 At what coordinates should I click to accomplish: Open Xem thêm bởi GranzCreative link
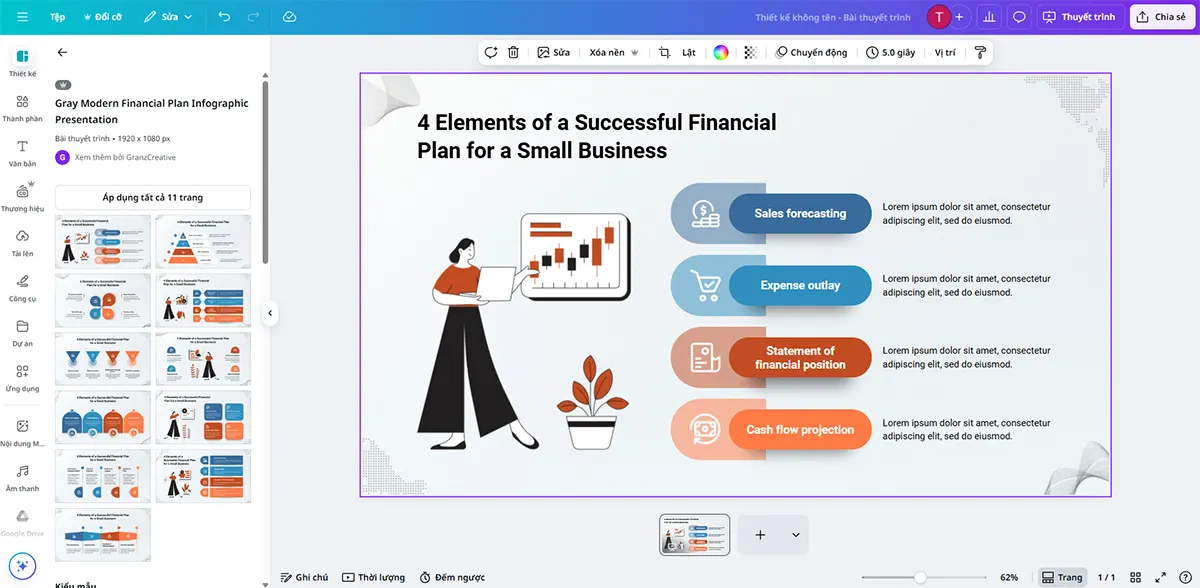click(x=125, y=157)
